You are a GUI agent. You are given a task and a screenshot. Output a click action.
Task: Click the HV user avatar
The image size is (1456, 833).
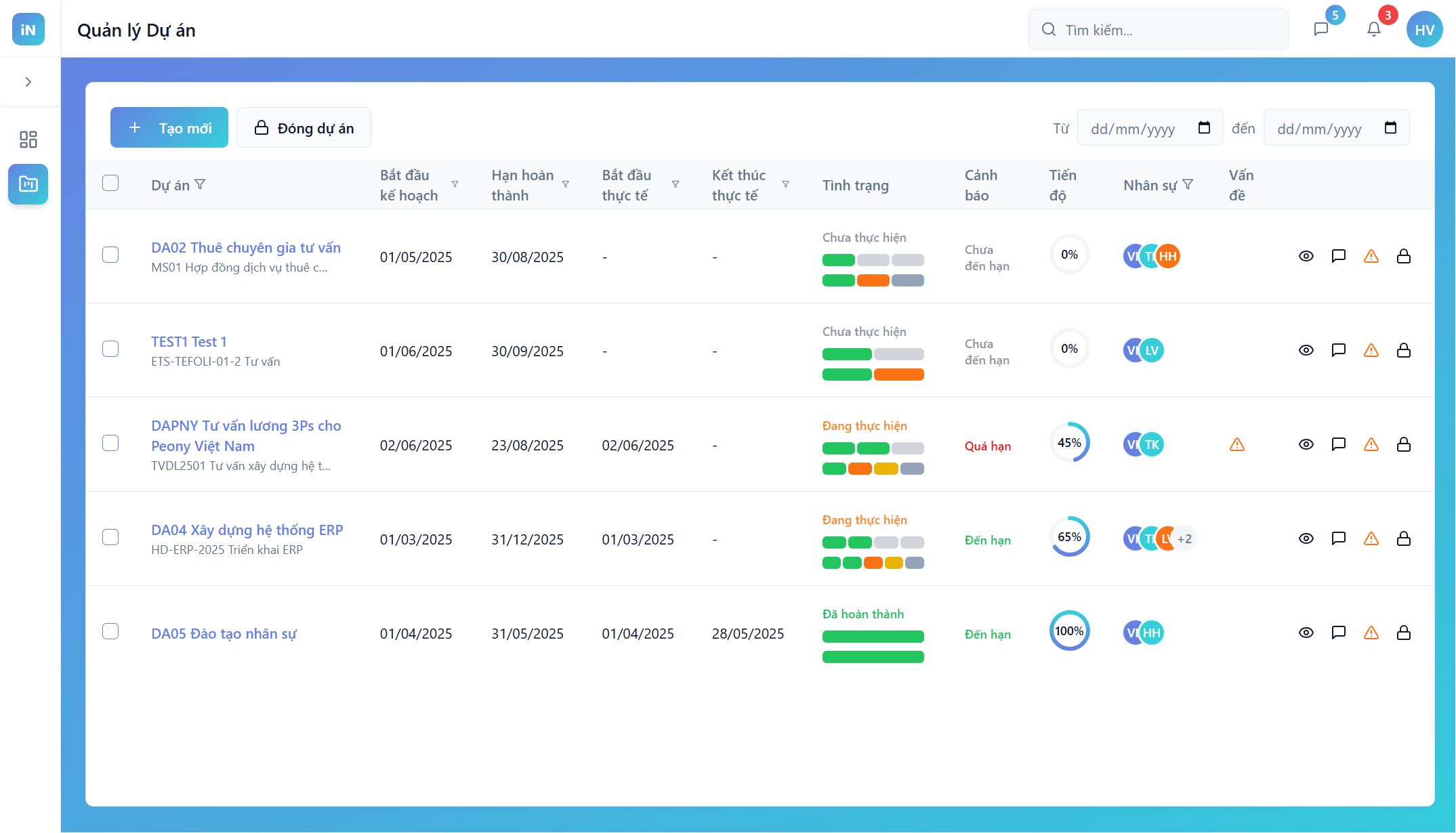point(1424,30)
